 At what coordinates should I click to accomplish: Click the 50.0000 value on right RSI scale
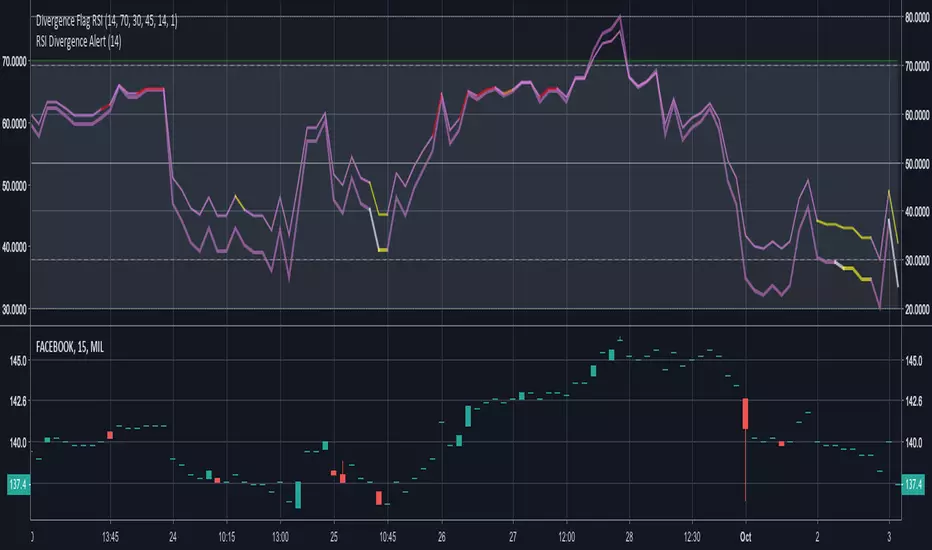(917, 164)
